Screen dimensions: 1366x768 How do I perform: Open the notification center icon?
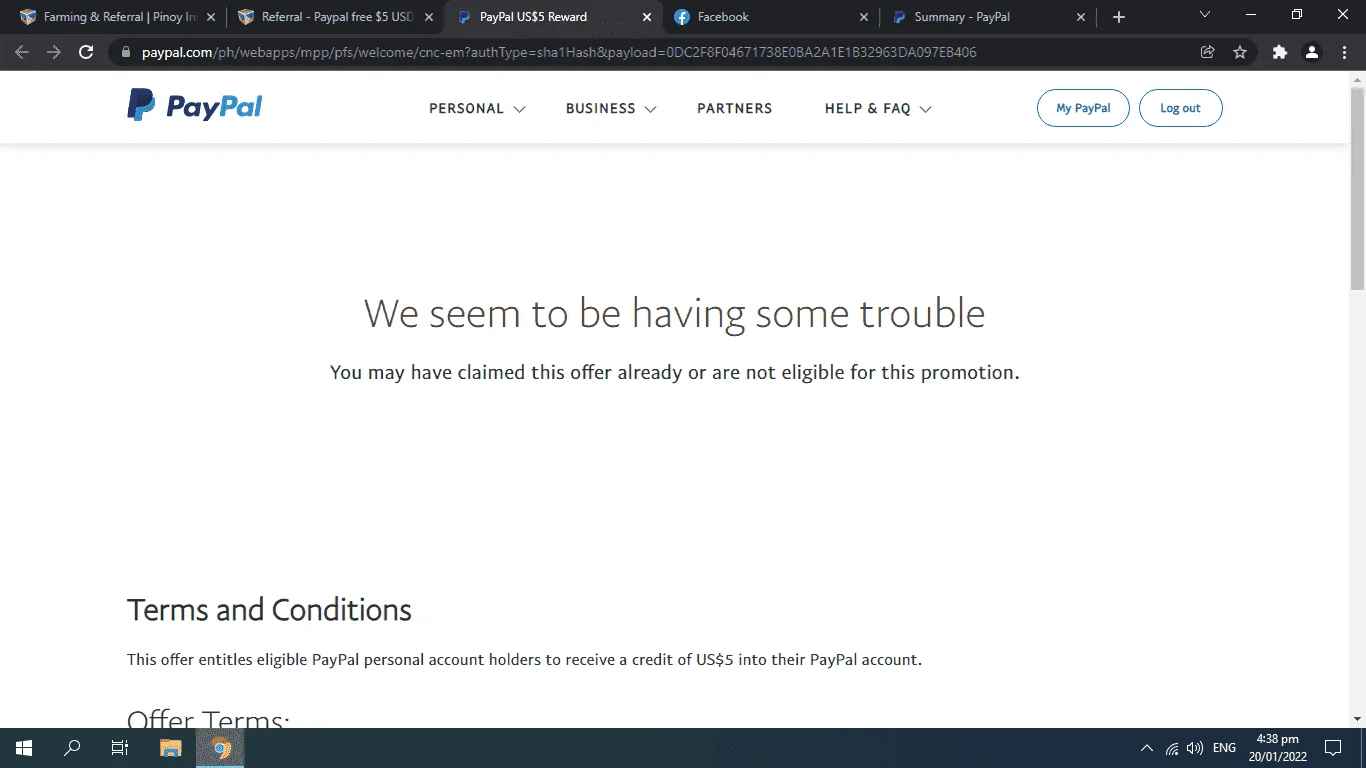[x=1333, y=748]
